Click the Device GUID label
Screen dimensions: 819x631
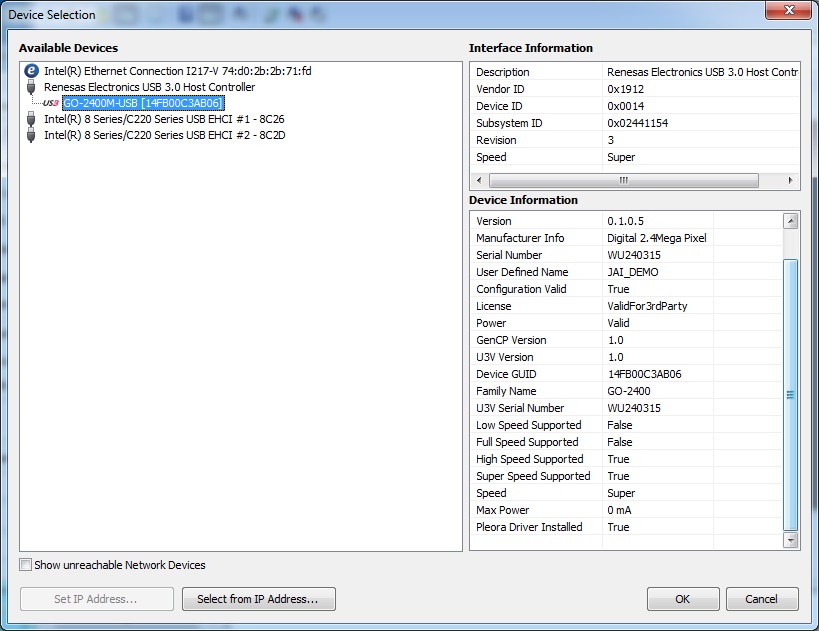click(506, 374)
